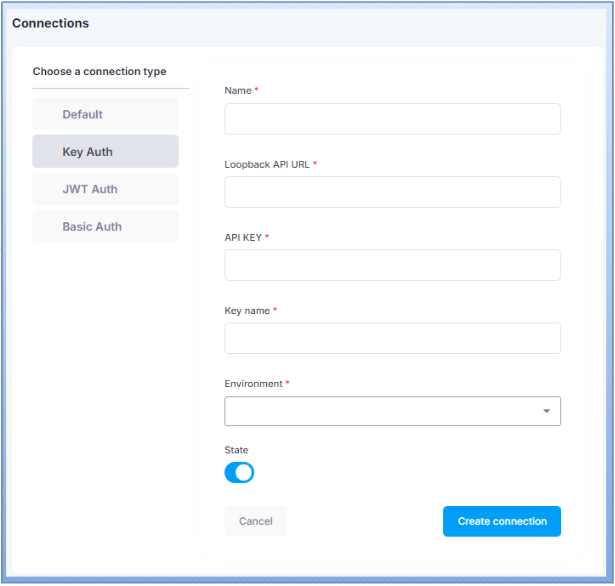This screenshot has width=615, height=586.
Task: Choose Basic Auth connection type
Action: point(105,227)
